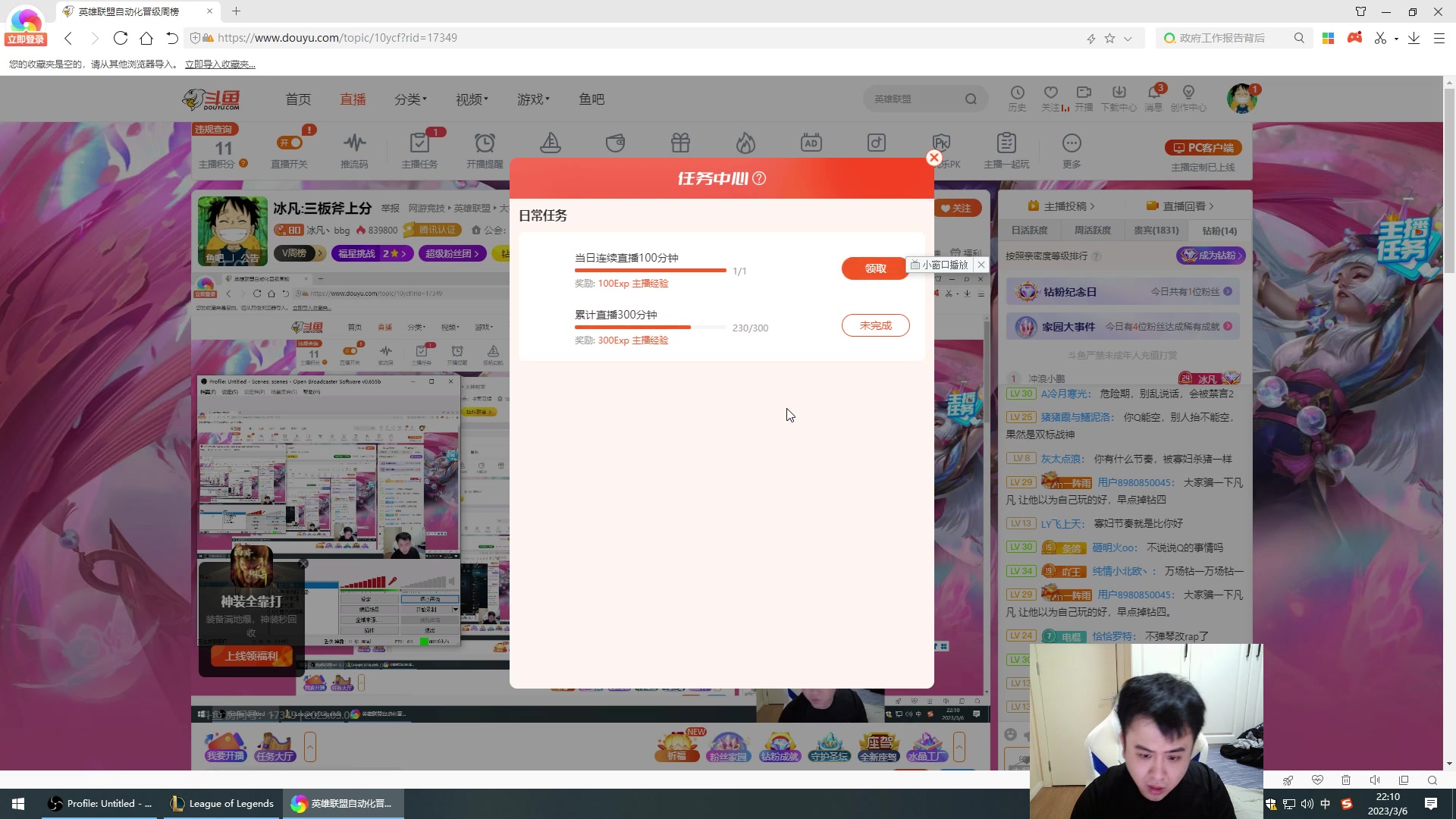
Task: Expand the 视频 navigation dropdown
Action: click(x=472, y=99)
